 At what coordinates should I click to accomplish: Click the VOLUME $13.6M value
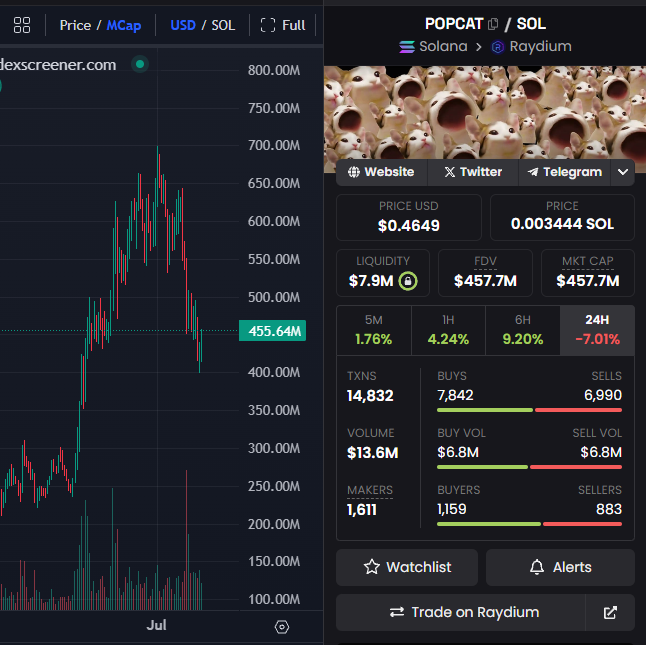click(373, 453)
